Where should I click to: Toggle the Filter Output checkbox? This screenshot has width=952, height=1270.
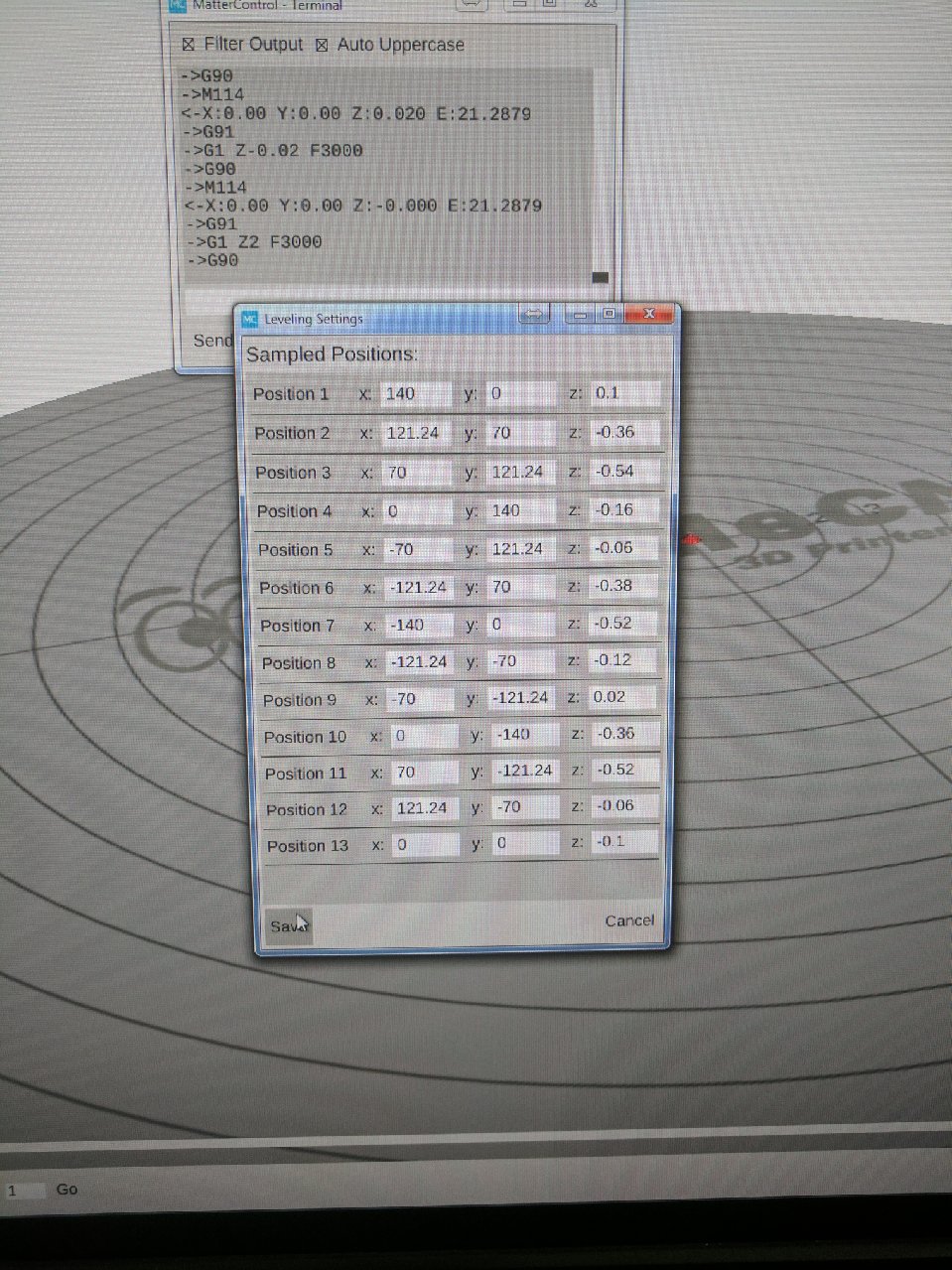click(x=189, y=46)
